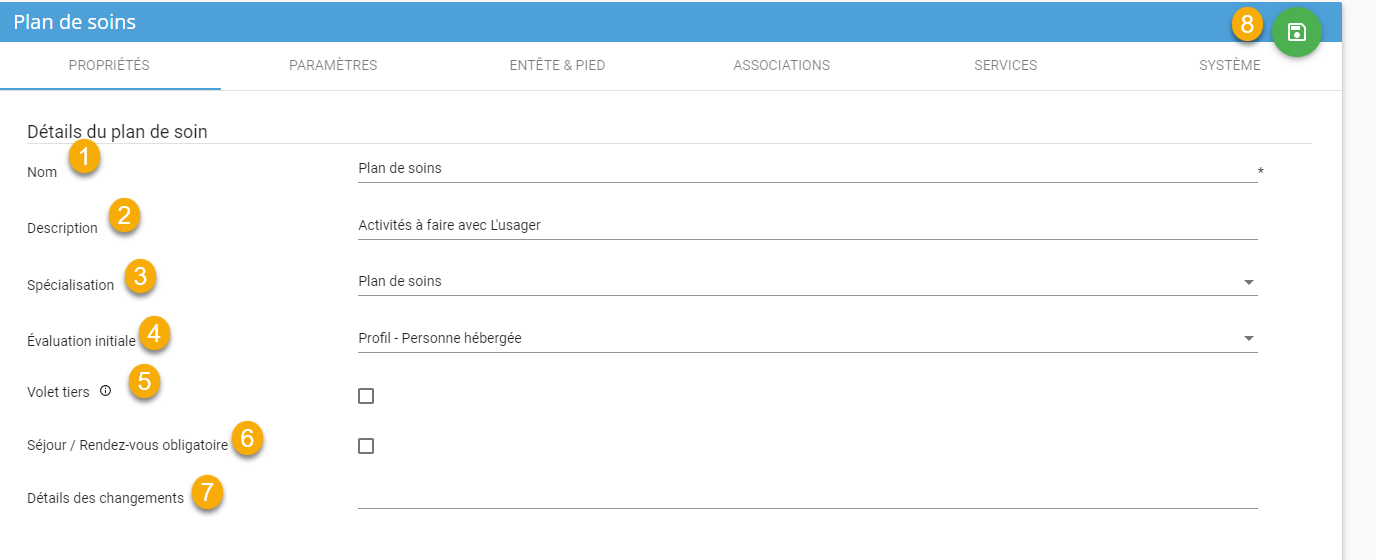Click the orange number 8 marker
Image resolution: width=1376 pixels, height=560 pixels.
(x=1247, y=25)
